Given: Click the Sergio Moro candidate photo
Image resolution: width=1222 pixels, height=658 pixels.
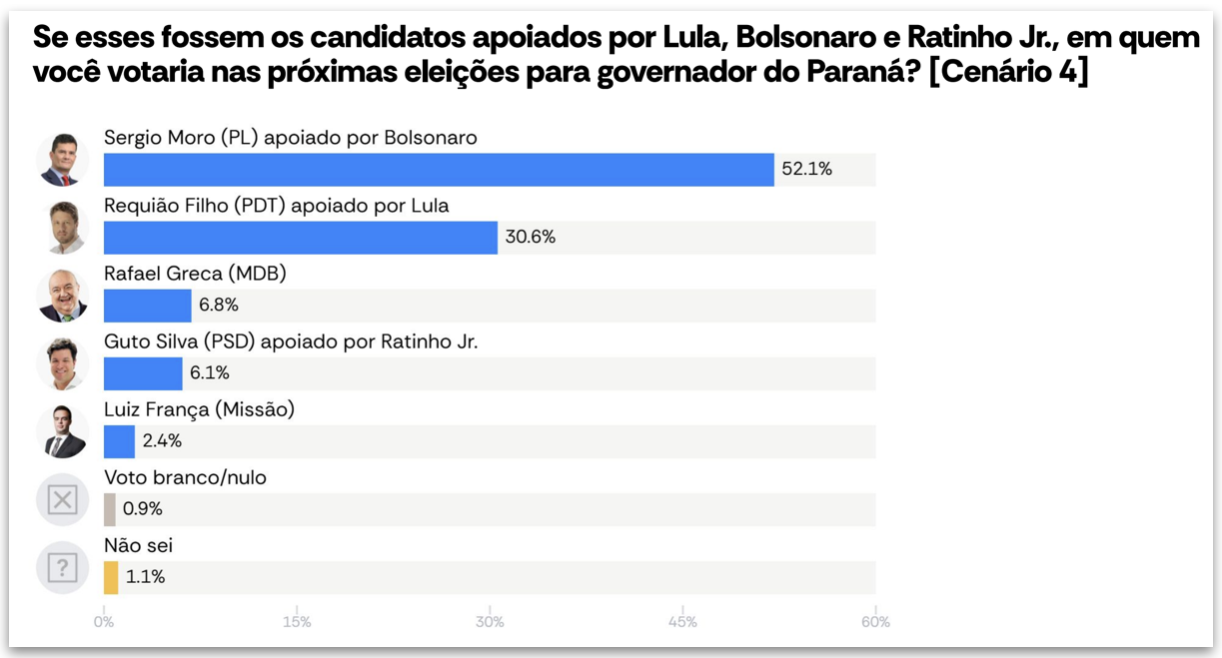Looking at the screenshot, I should pyautogui.click(x=62, y=160).
